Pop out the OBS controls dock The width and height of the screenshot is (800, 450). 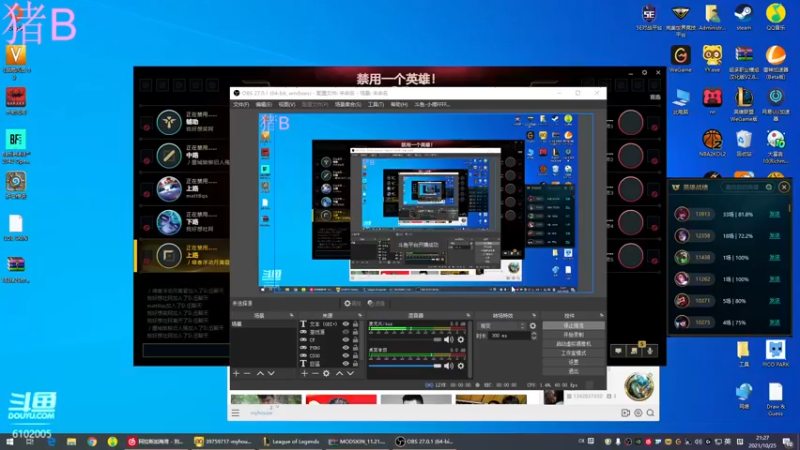click(x=602, y=315)
